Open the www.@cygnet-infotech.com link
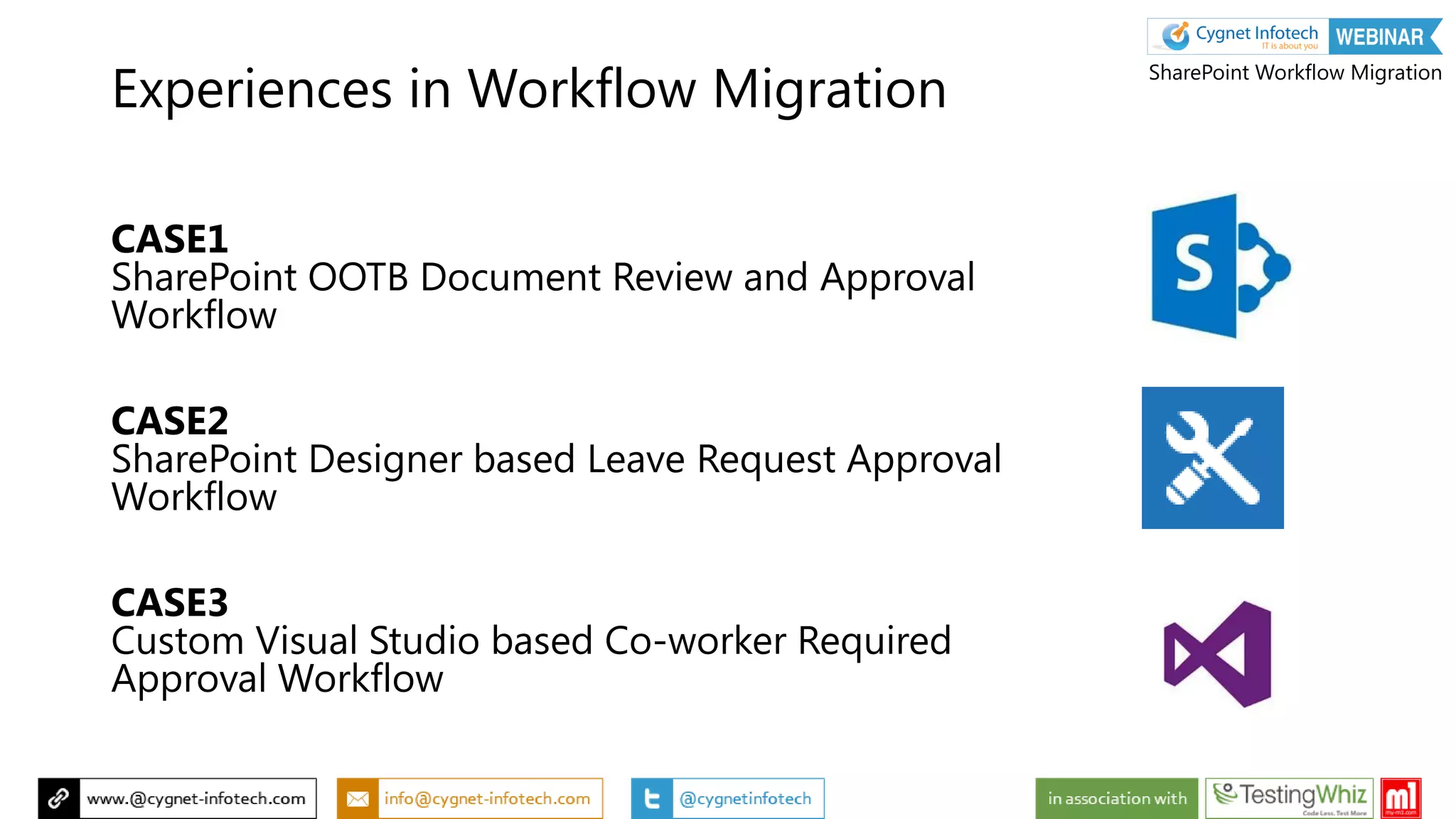 197,798
